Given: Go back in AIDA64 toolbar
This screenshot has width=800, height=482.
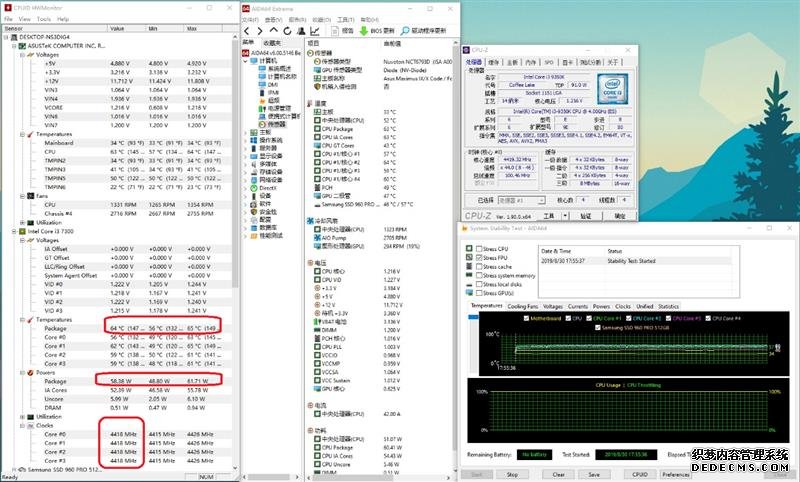Looking at the screenshot, I should click(x=246, y=31).
